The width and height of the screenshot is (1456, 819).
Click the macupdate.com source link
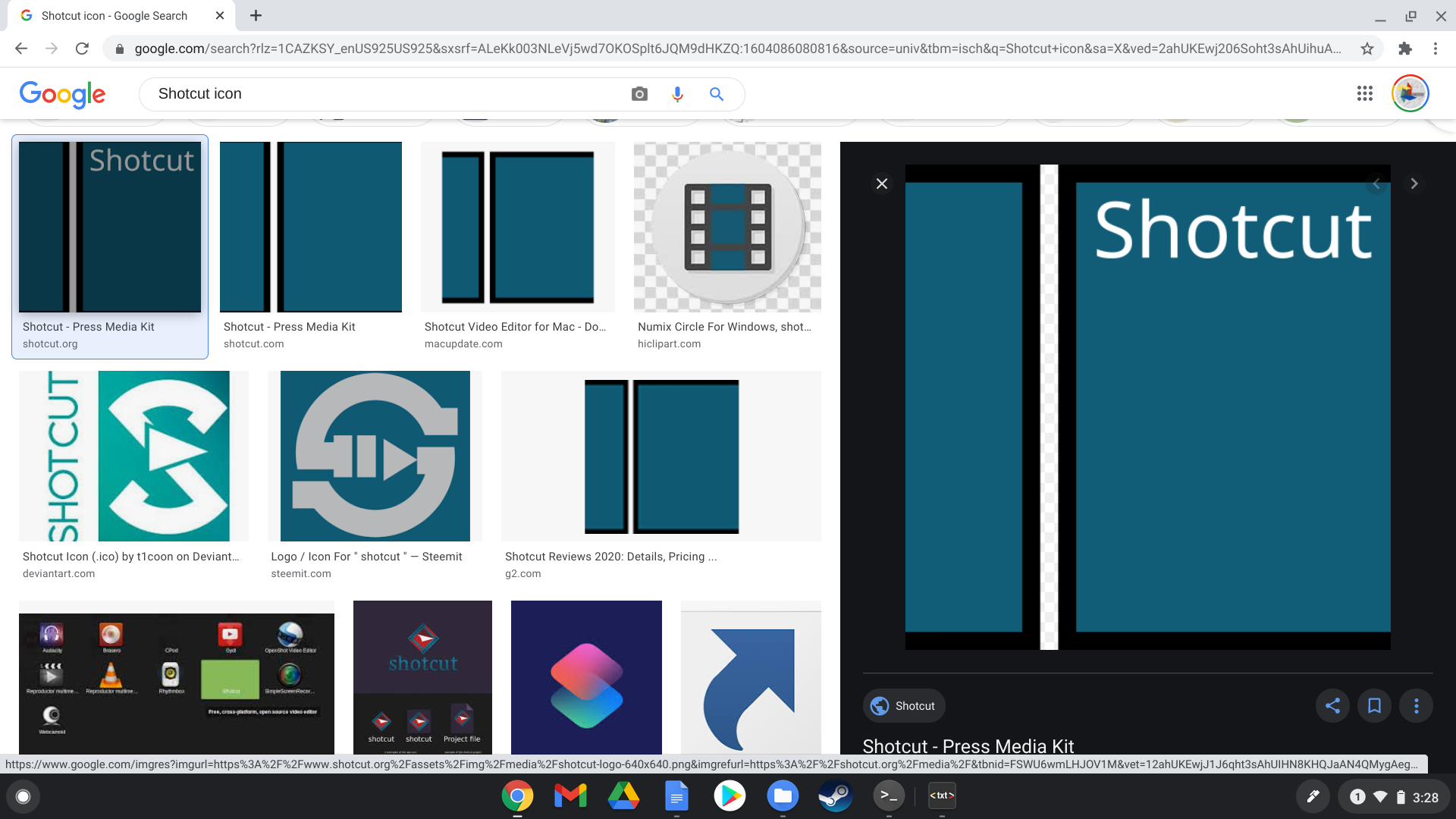coord(463,344)
